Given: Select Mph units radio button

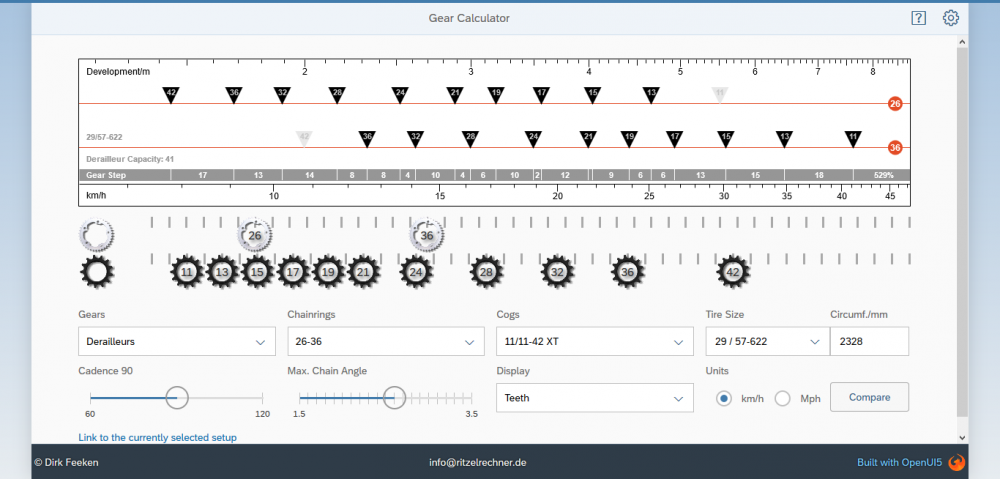Looking at the screenshot, I should tap(783, 398).
